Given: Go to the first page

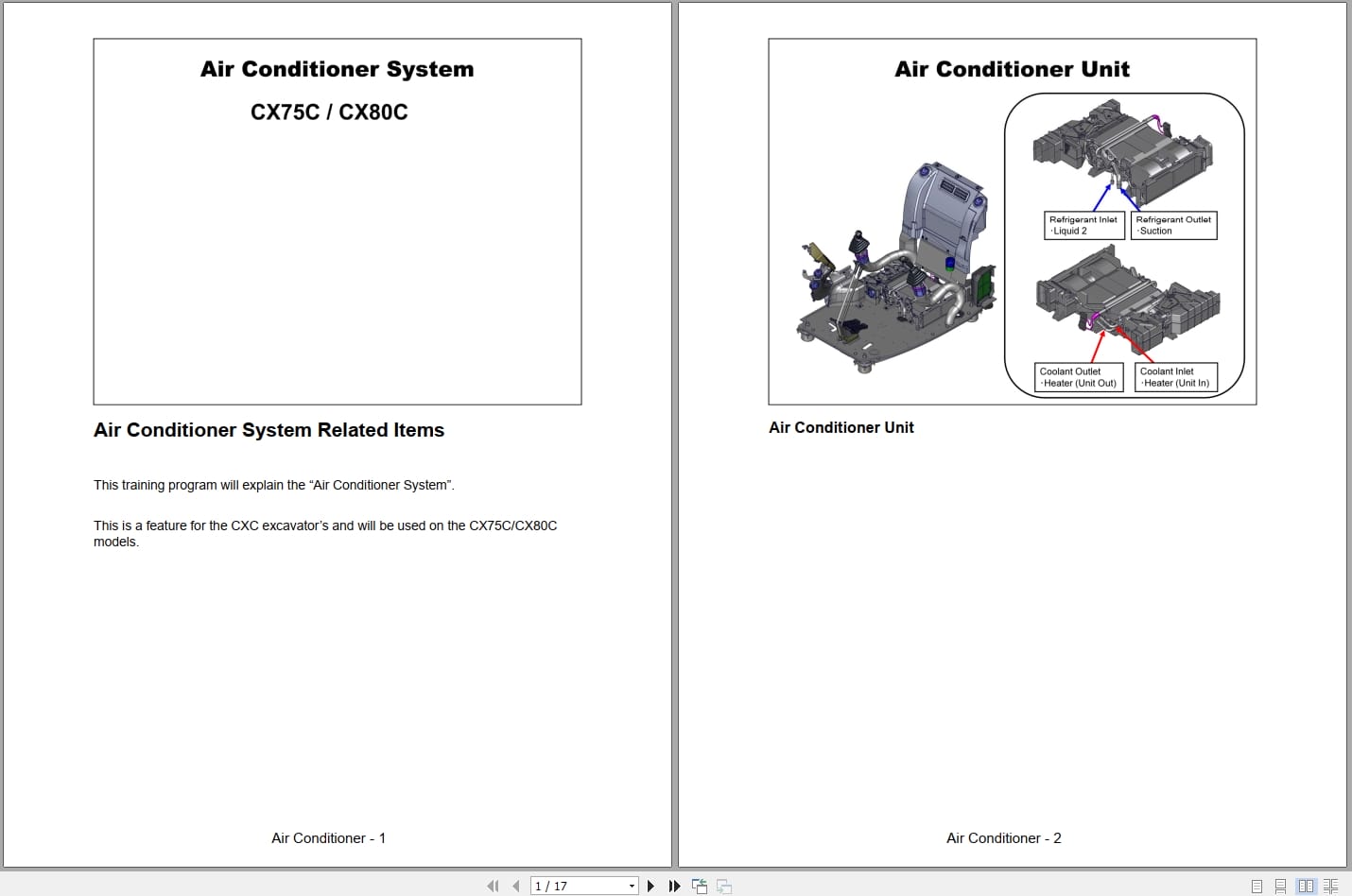Looking at the screenshot, I should coord(493,886).
